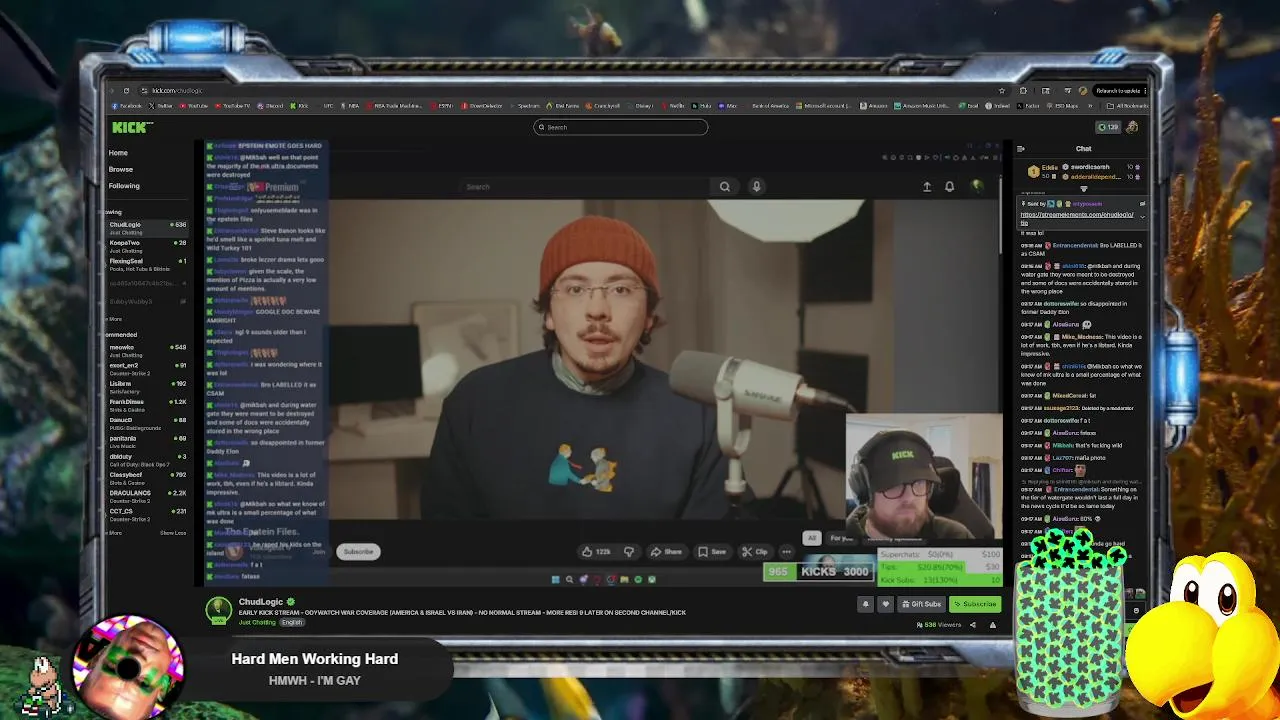Click the share stream icon
The width and height of the screenshot is (1280, 720).
(x=973, y=625)
